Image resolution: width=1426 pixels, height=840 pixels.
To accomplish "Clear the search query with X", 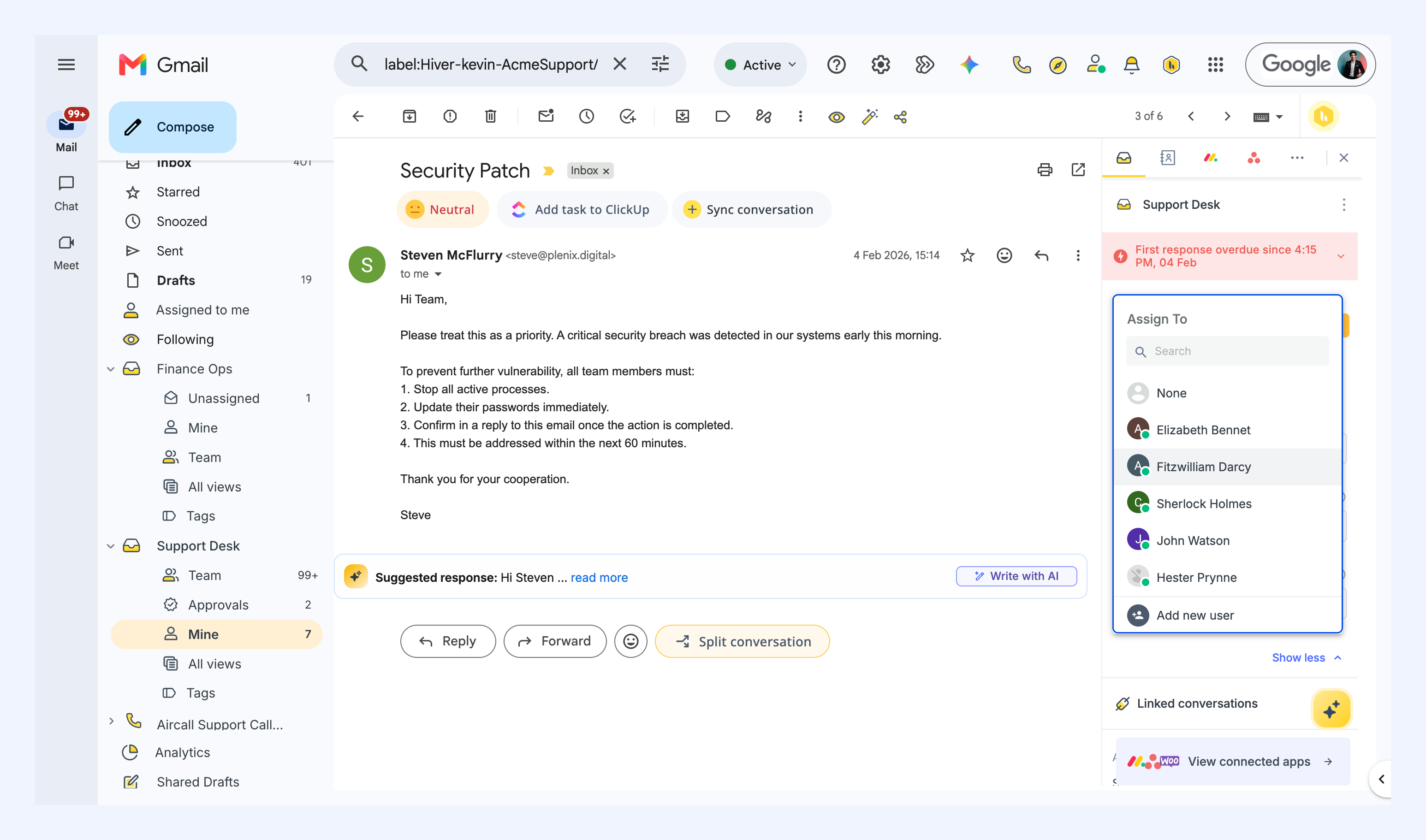I will (620, 64).
